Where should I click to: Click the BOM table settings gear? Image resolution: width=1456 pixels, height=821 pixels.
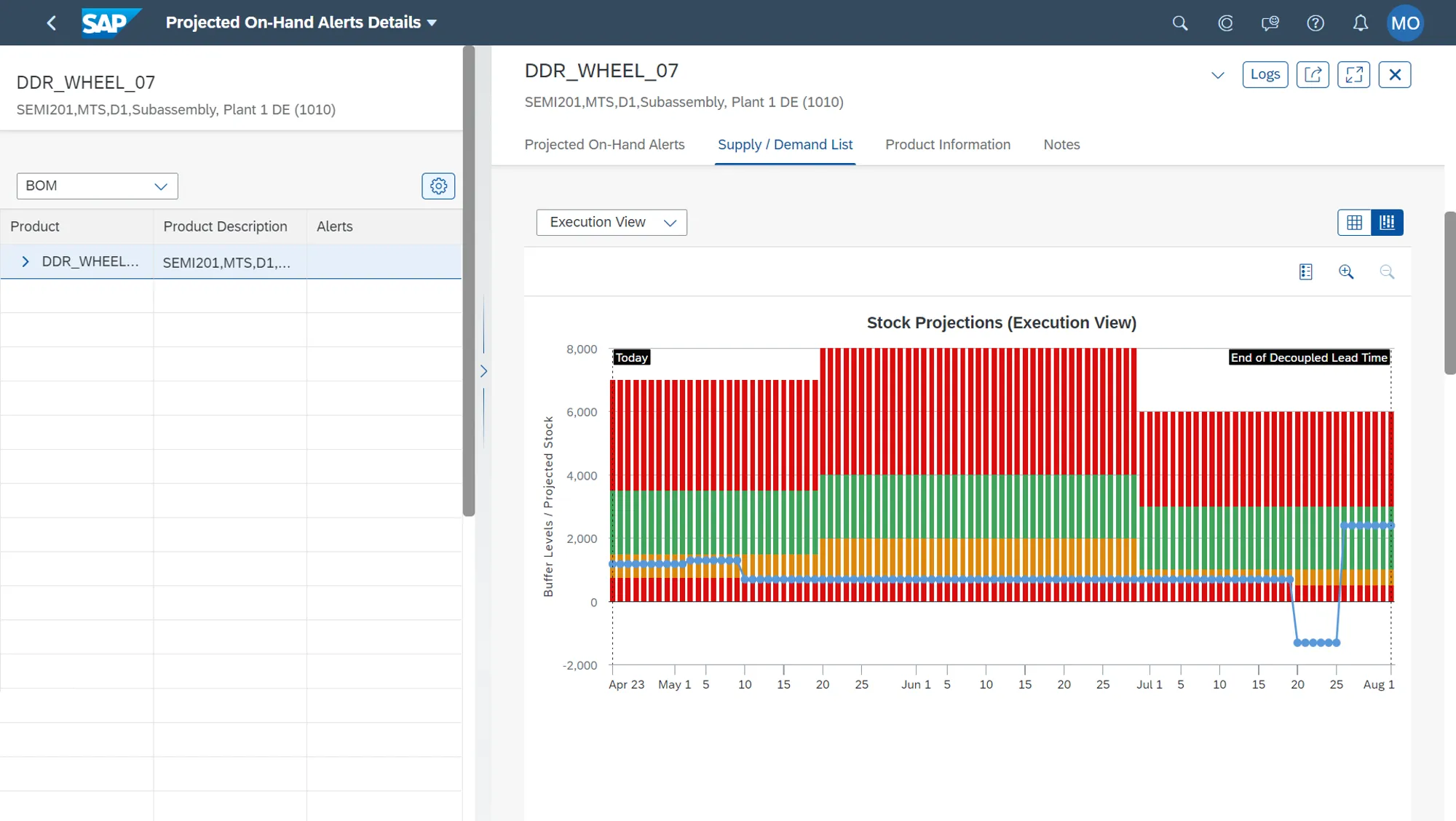point(438,186)
